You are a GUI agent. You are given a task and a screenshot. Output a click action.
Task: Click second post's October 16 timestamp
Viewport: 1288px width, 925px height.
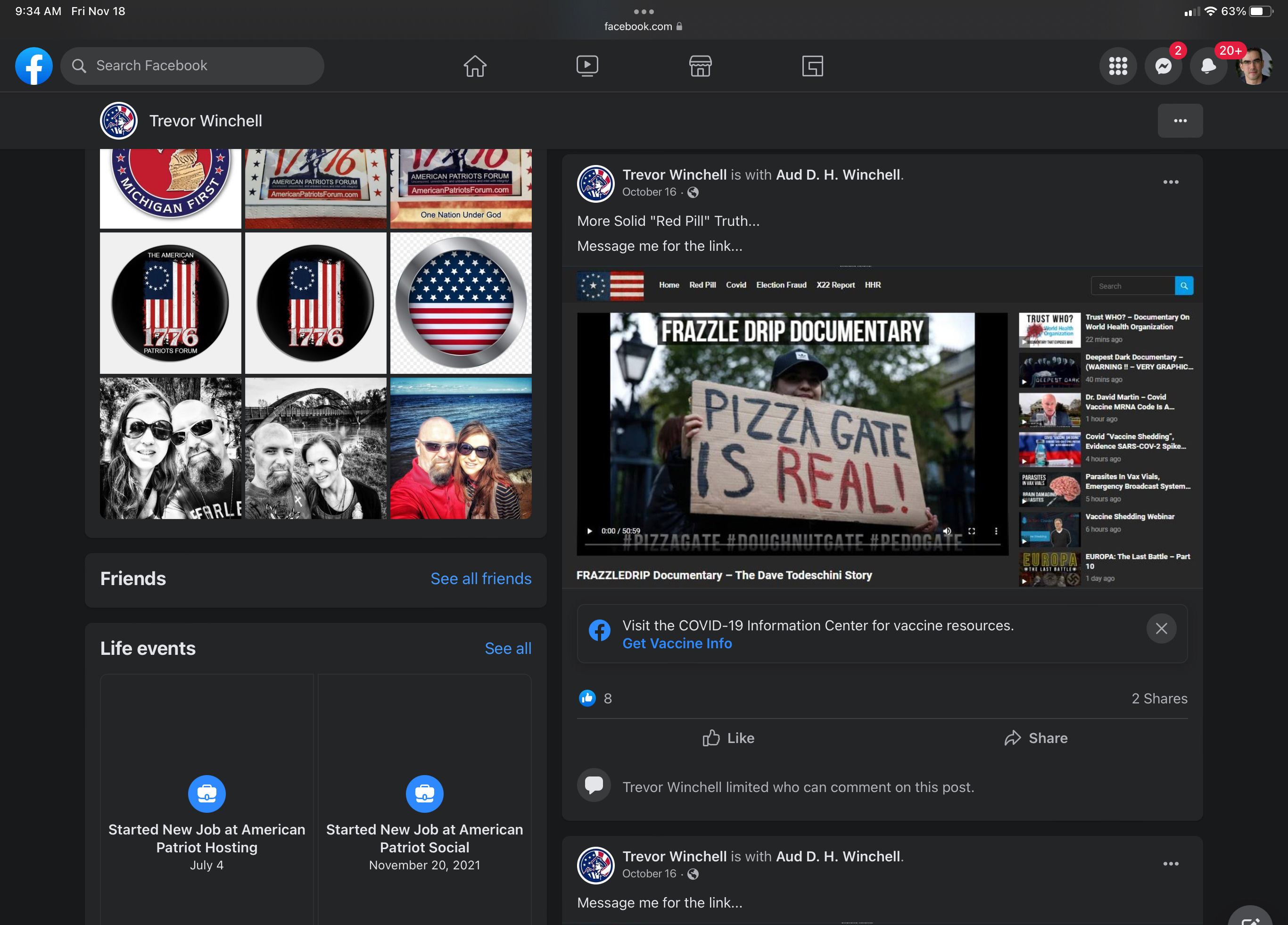tap(649, 873)
